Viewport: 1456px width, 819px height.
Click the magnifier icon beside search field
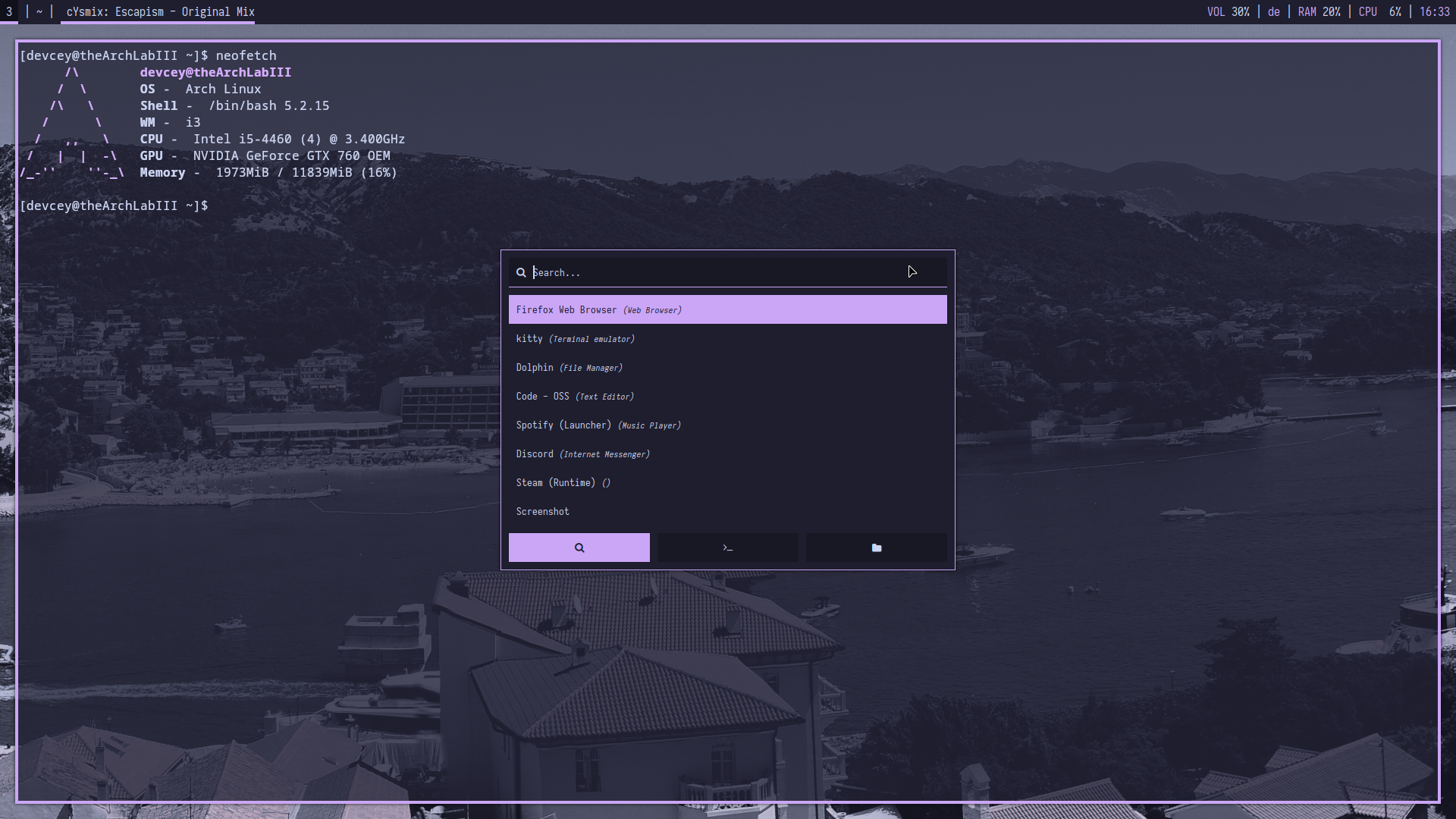click(x=521, y=272)
